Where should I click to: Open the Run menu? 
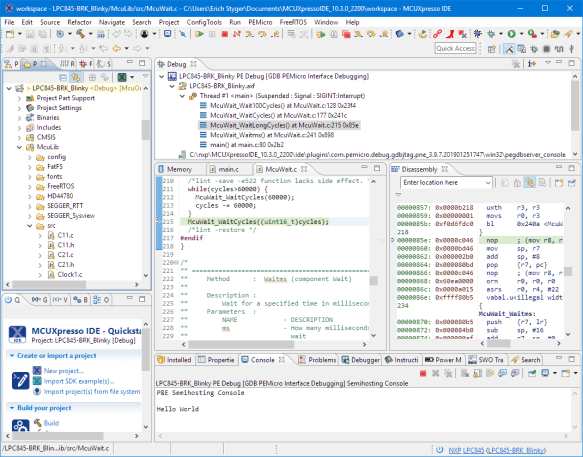(x=235, y=22)
